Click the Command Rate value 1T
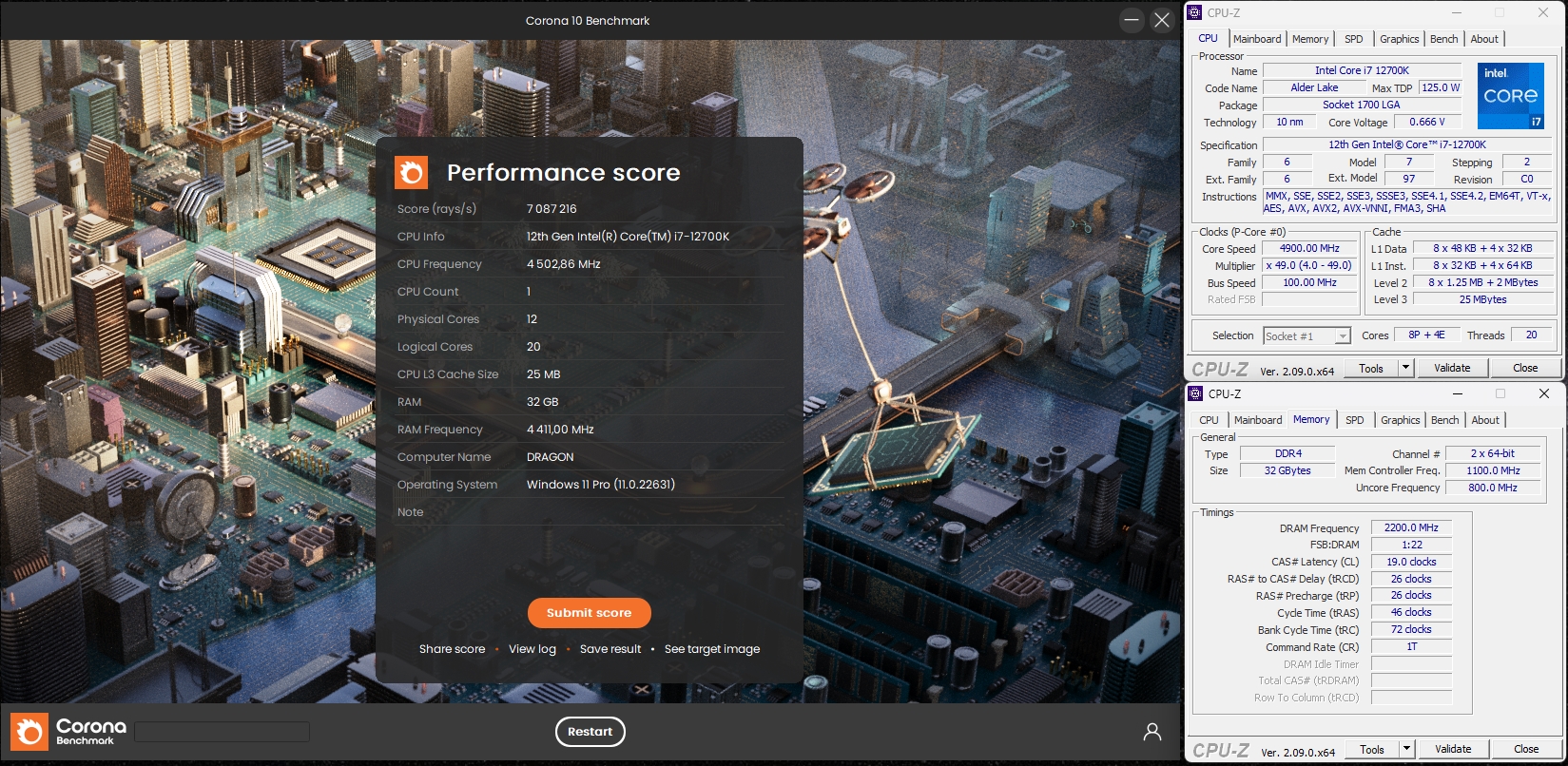This screenshot has width=1568, height=766. [x=1411, y=647]
